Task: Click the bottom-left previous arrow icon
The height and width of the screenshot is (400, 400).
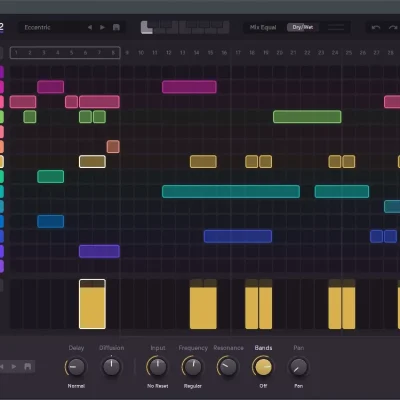Action: [x=2, y=367]
